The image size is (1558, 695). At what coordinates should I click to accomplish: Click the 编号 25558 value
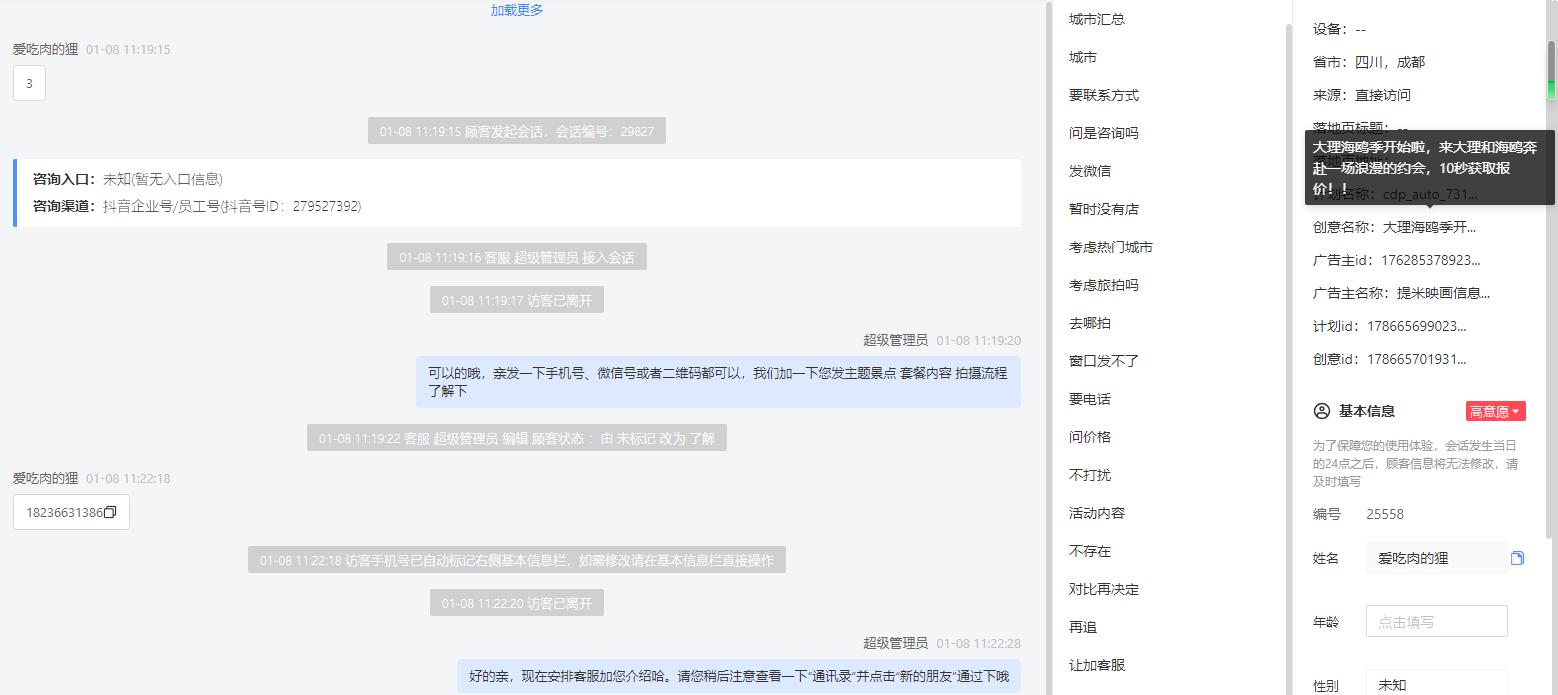pos(1385,514)
